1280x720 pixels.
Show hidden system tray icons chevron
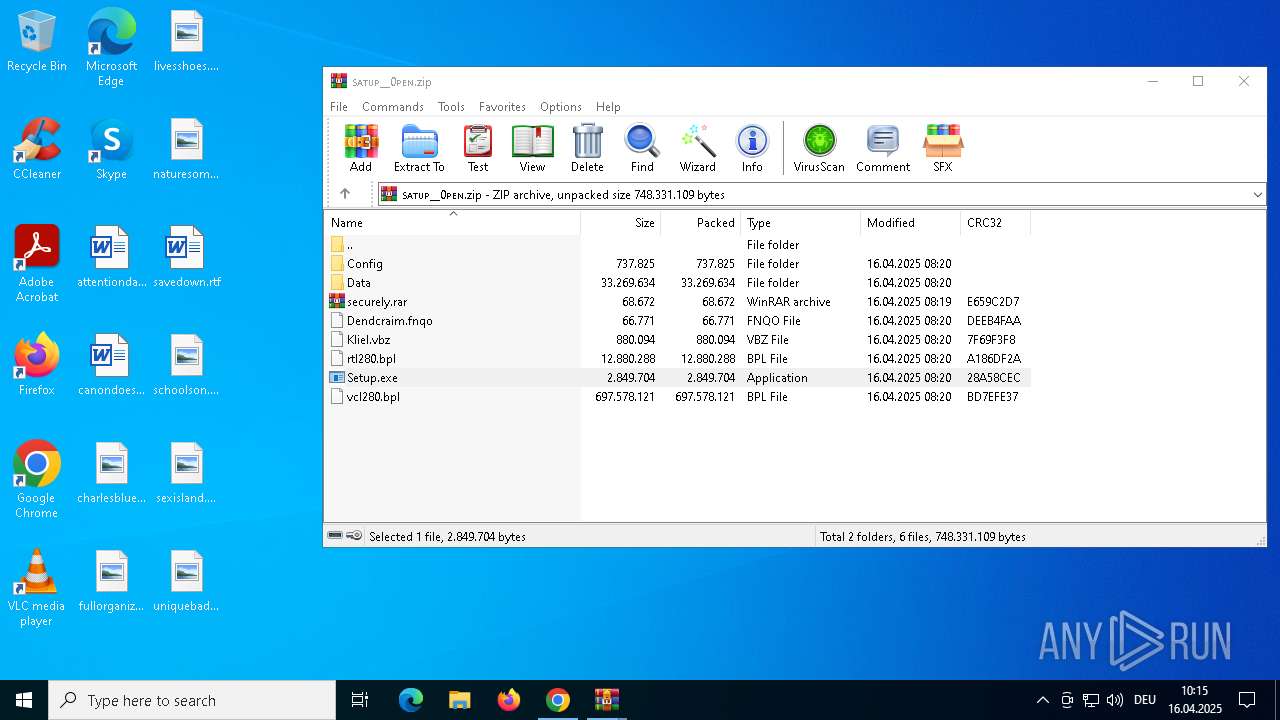tap(1042, 700)
